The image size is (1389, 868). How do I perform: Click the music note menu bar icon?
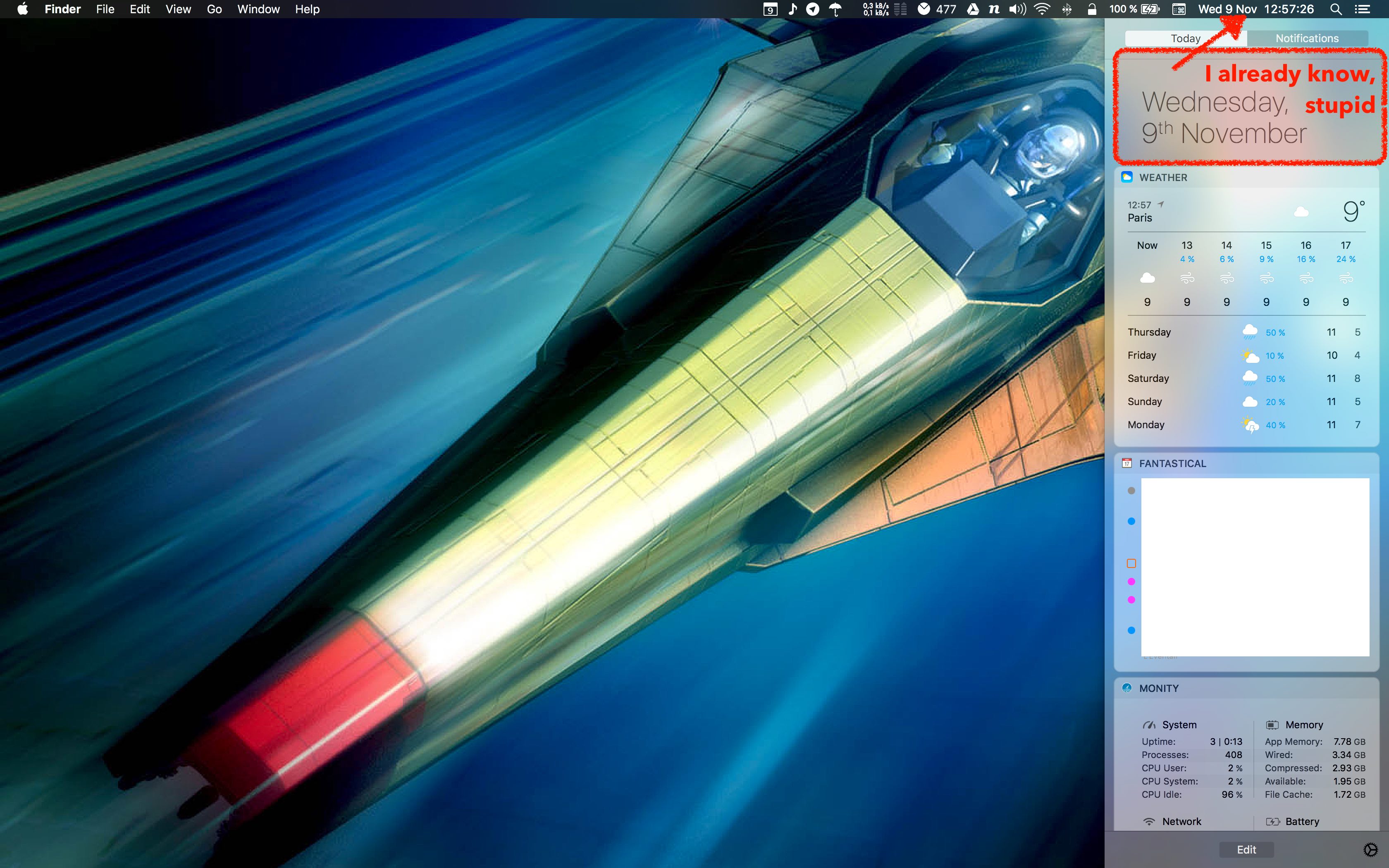pyautogui.click(x=792, y=9)
